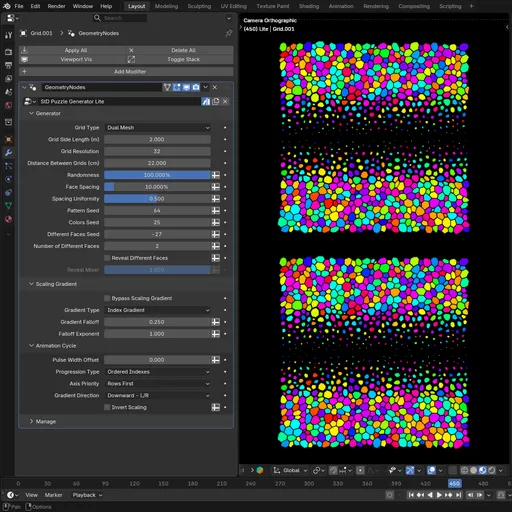Collapse the Scaling Gradient panel
The image size is (512, 512).
point(53,284)
